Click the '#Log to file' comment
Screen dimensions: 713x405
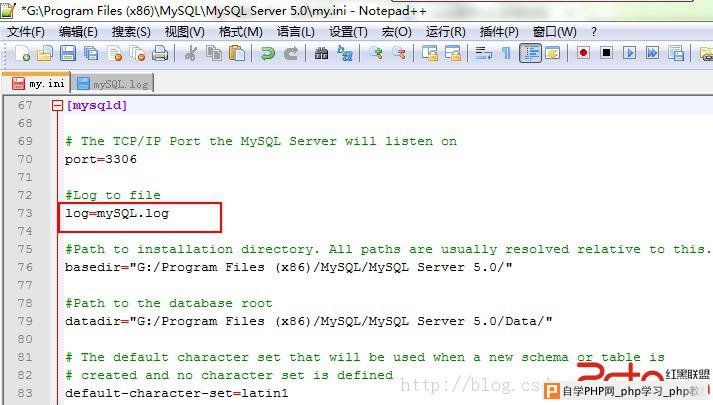click(x=113, y=195)
